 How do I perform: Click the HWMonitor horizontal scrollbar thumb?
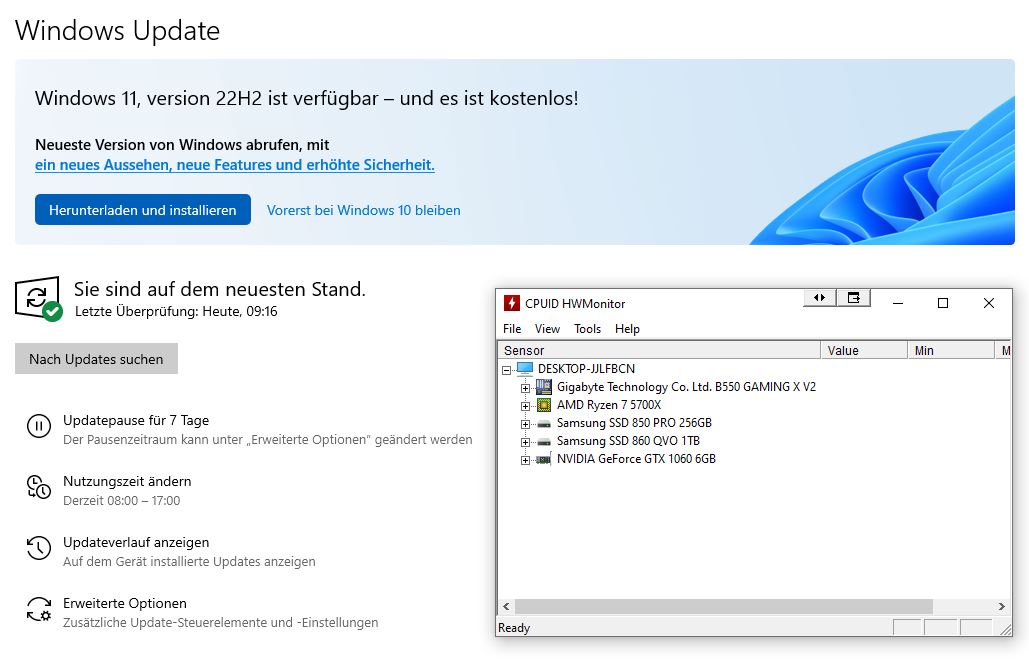723,606
